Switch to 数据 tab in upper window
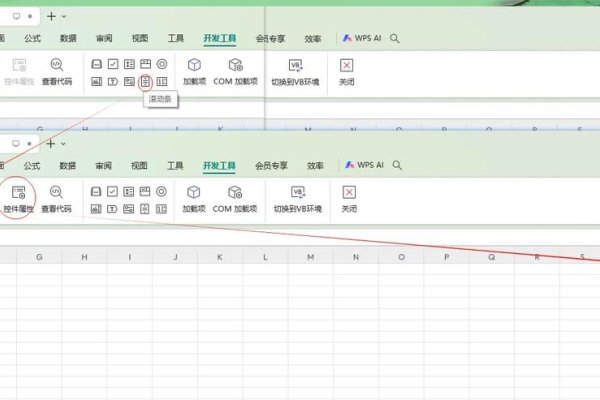600x400 pixels. (x=68, y=38)
